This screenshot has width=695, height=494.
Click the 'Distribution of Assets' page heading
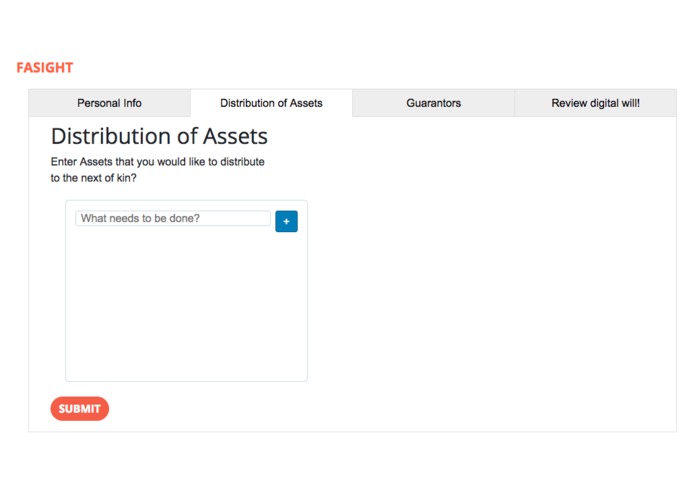[160, 136]
